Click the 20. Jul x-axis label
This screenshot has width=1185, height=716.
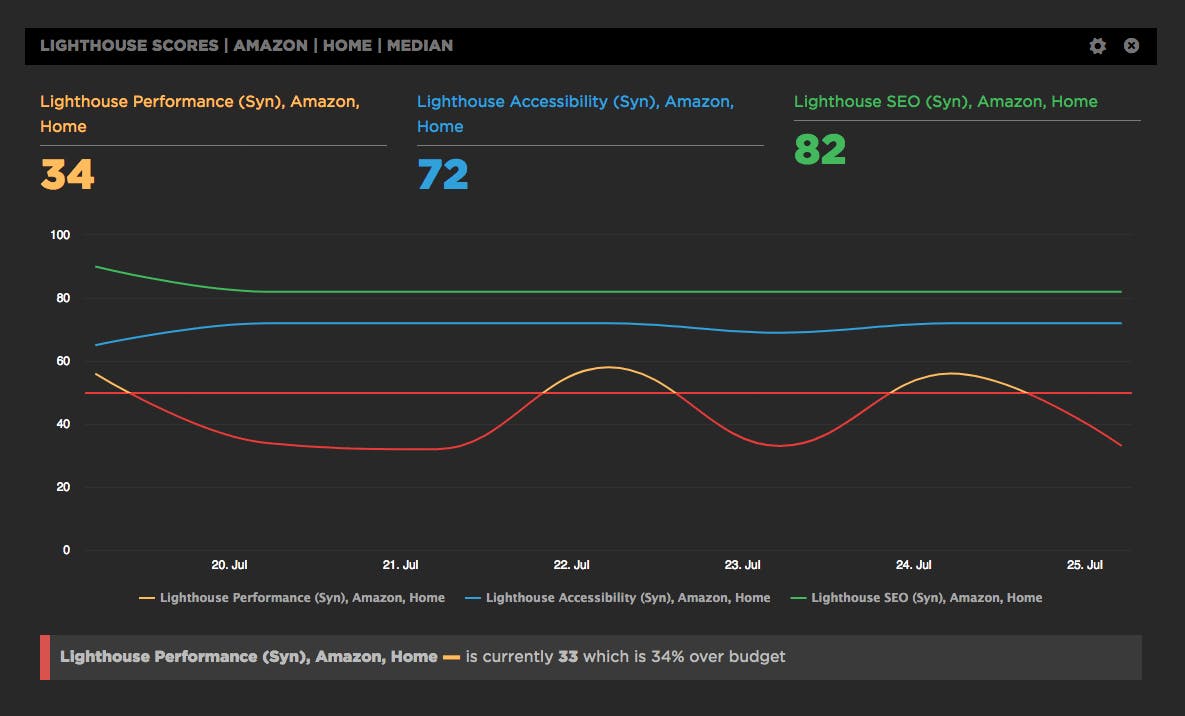[x=229, y=565]
